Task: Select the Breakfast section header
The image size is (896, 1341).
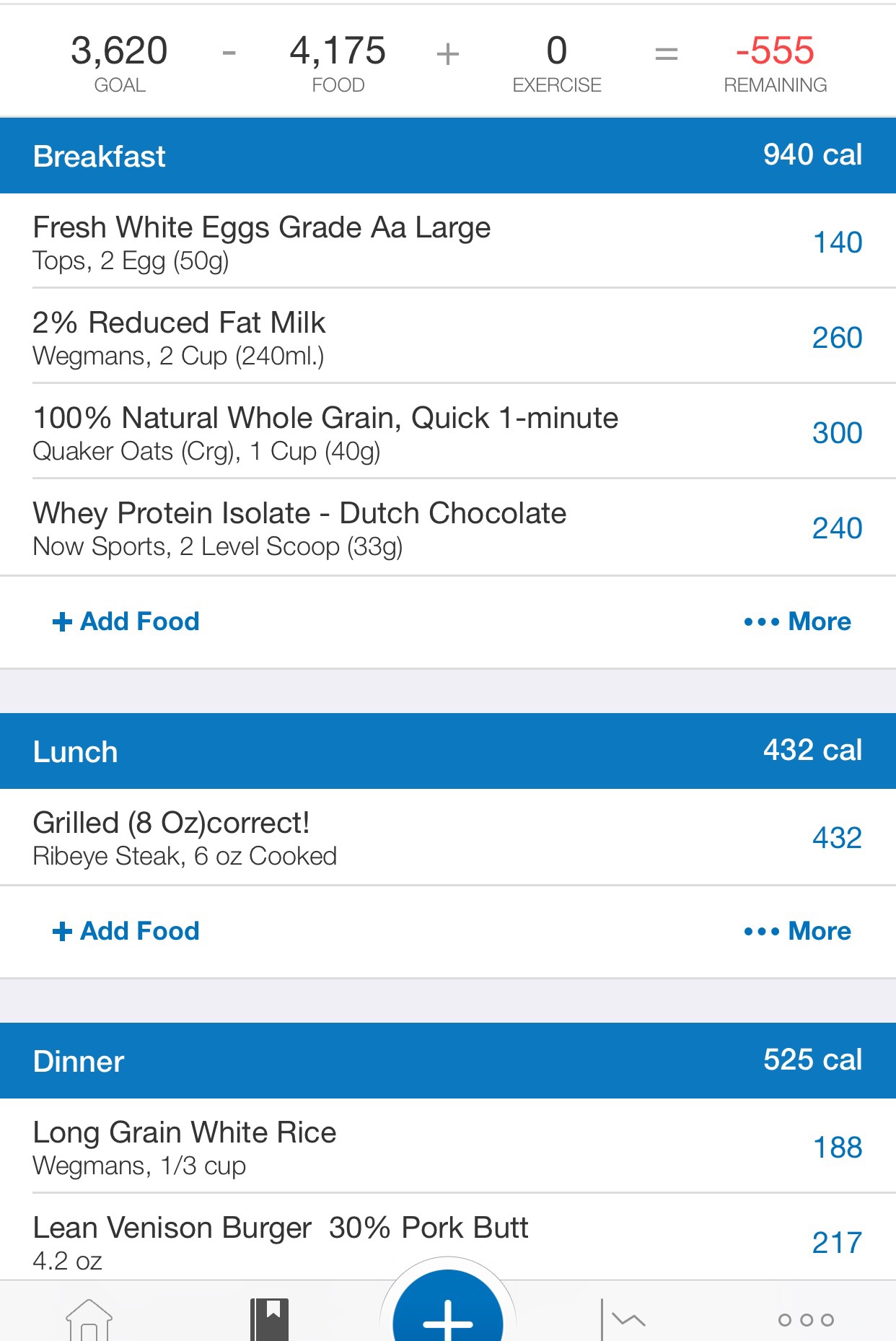Action: (448, 156)
